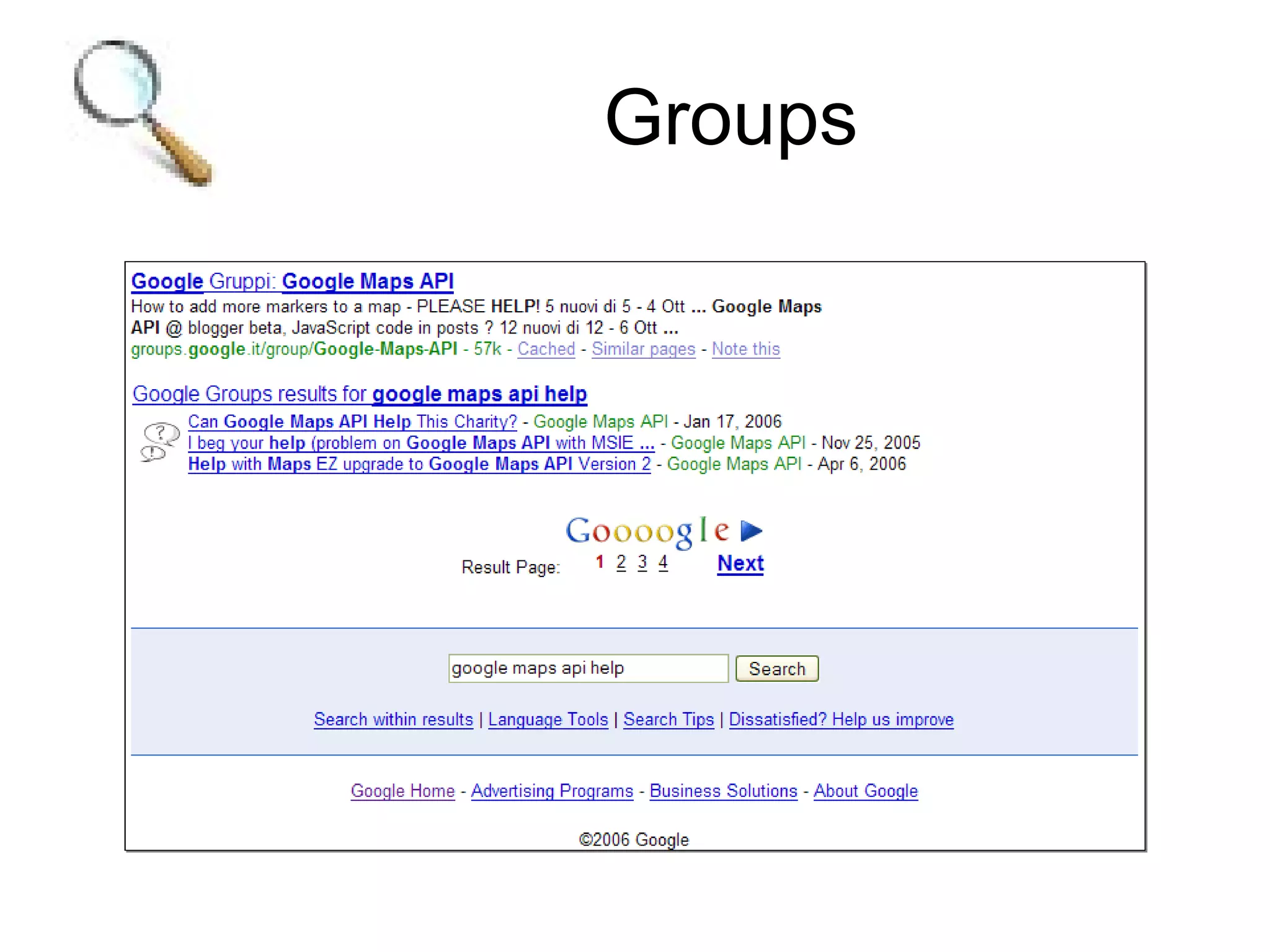Image resolution: width=1270 pixels, height=952 pixels.
Task: Open the 'Google Gruppi: Google Maps API' result
Action: [x=292, y=281]
